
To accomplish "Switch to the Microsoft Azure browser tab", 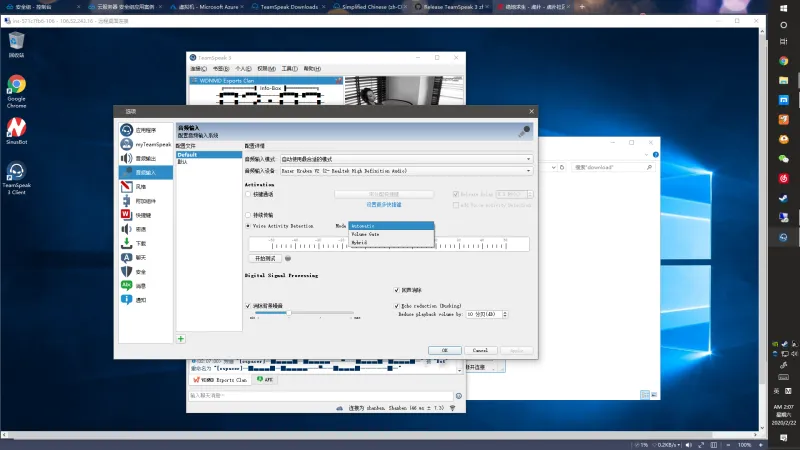I will (208, 7).
